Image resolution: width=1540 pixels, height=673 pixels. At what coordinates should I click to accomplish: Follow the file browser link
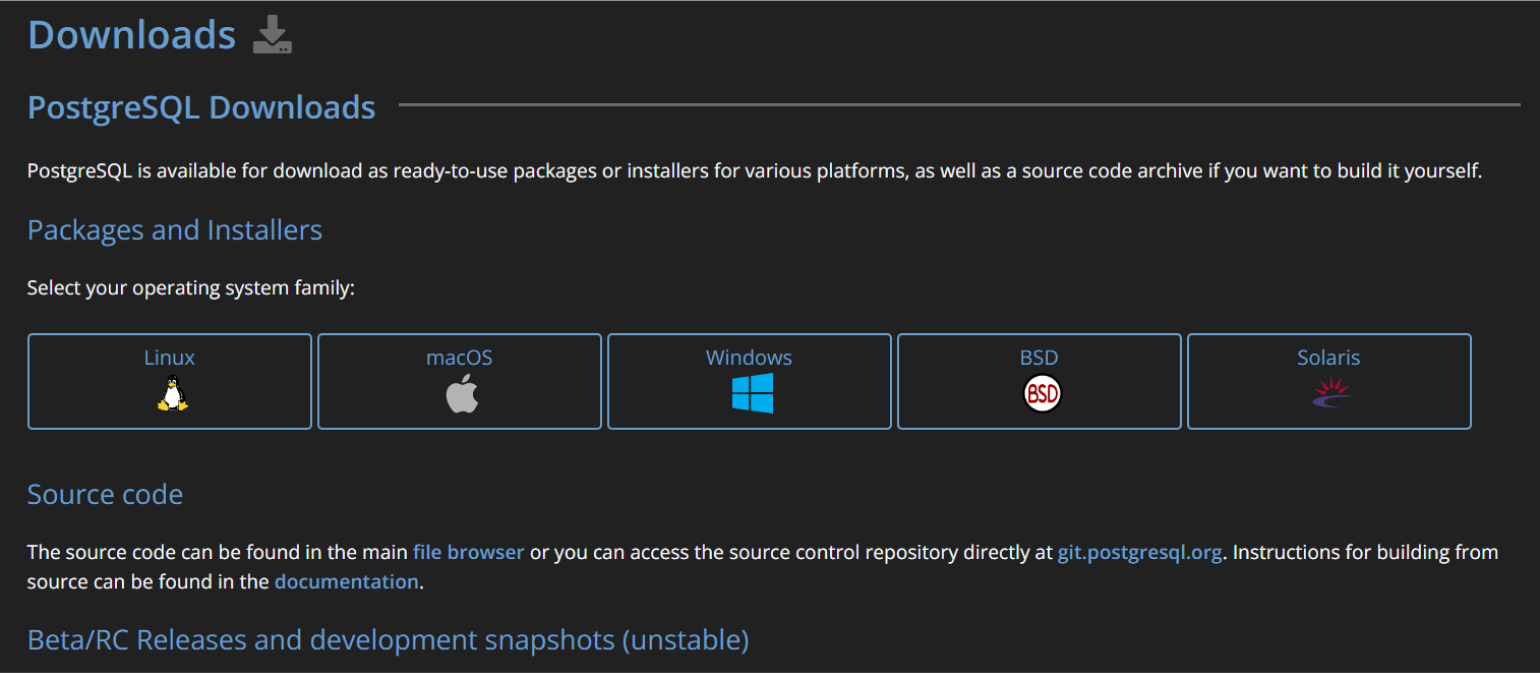[x=468, y=552]
